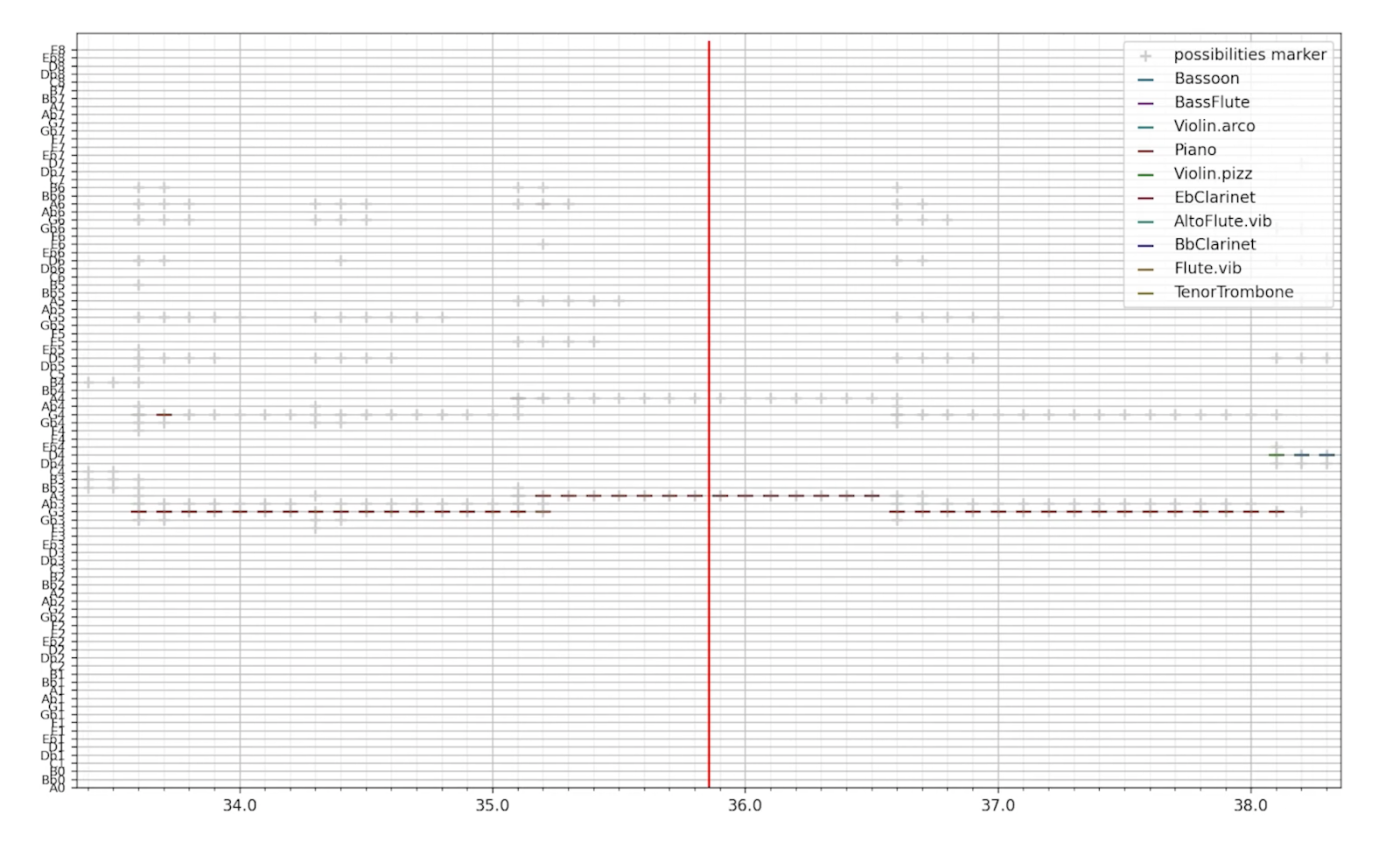Viewport: 1400px width, 842px height.
Task: Click the 35.0 x-axis tick label
Action: point(493,805)
